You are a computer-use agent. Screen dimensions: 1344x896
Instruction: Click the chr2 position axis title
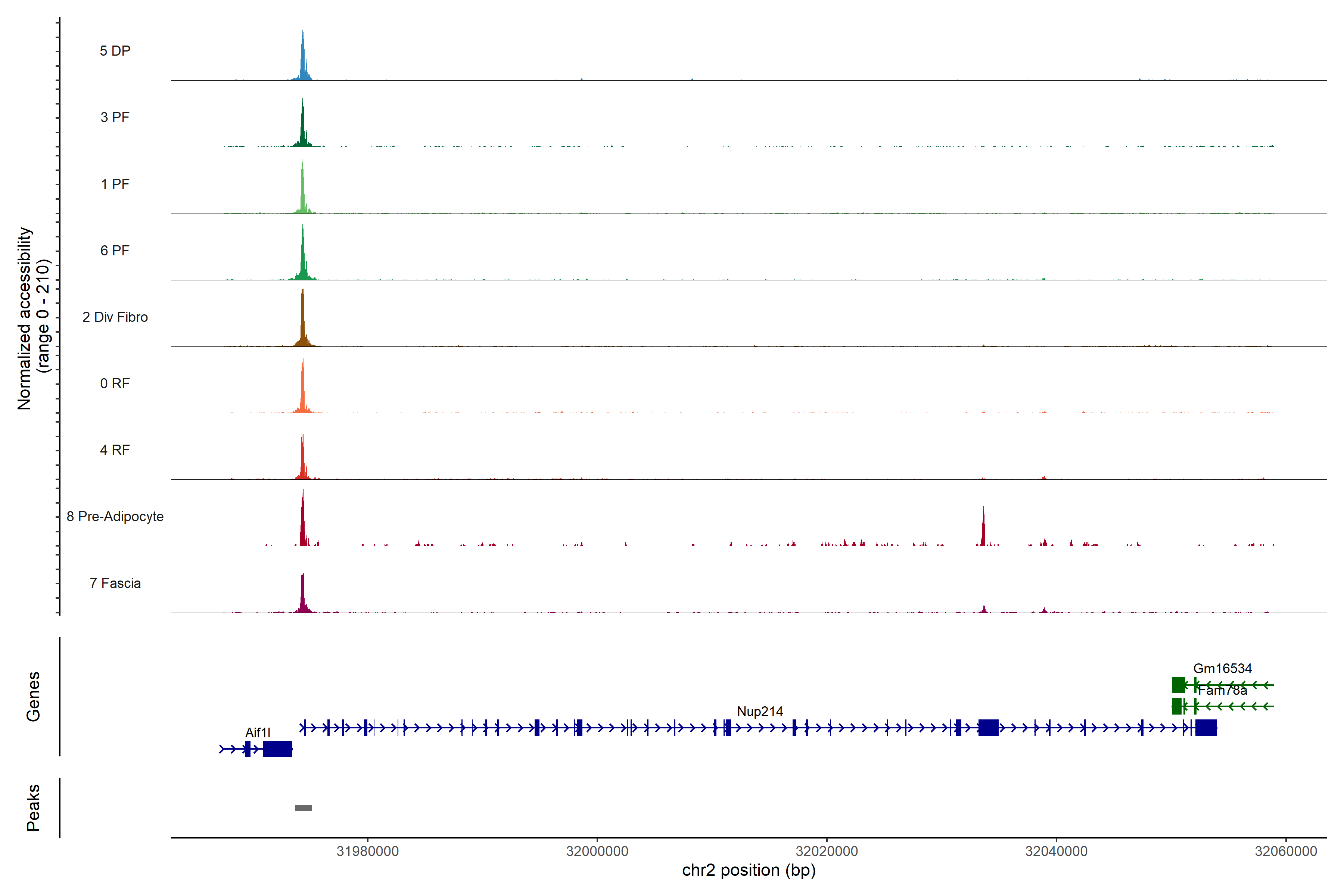[749, 871]
